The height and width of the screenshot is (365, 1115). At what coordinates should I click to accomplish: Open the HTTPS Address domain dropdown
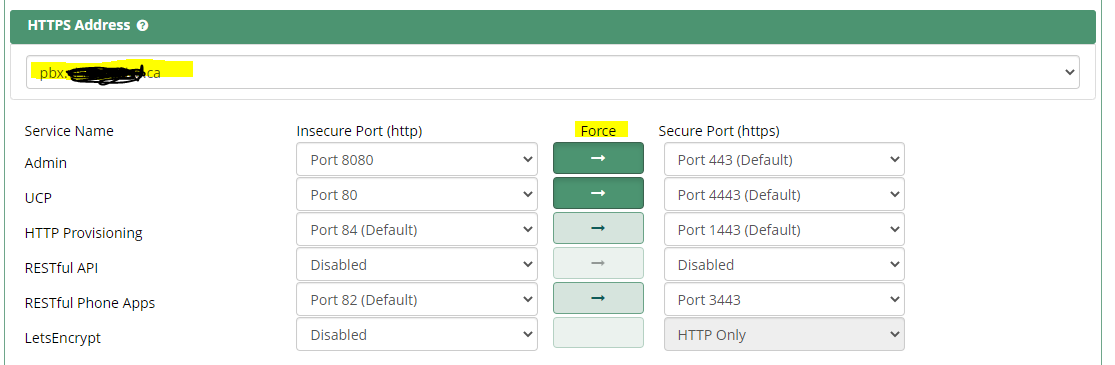(x=553, y=72)
